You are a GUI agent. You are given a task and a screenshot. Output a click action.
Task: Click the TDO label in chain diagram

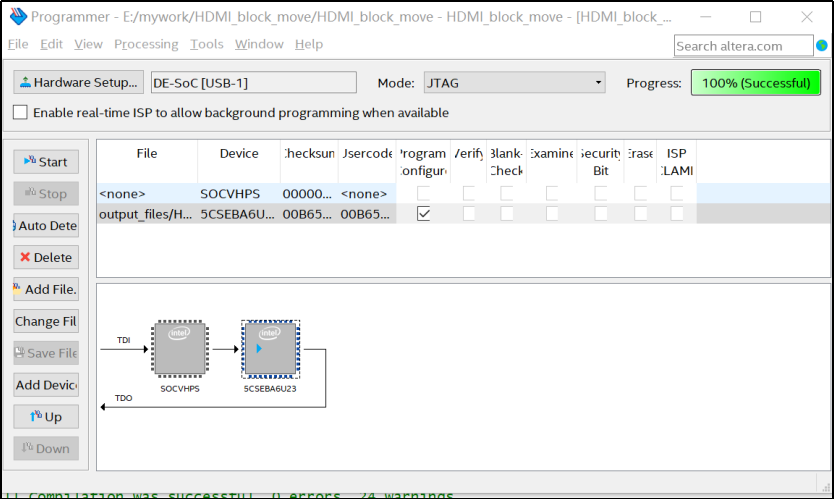pos(123,398)
